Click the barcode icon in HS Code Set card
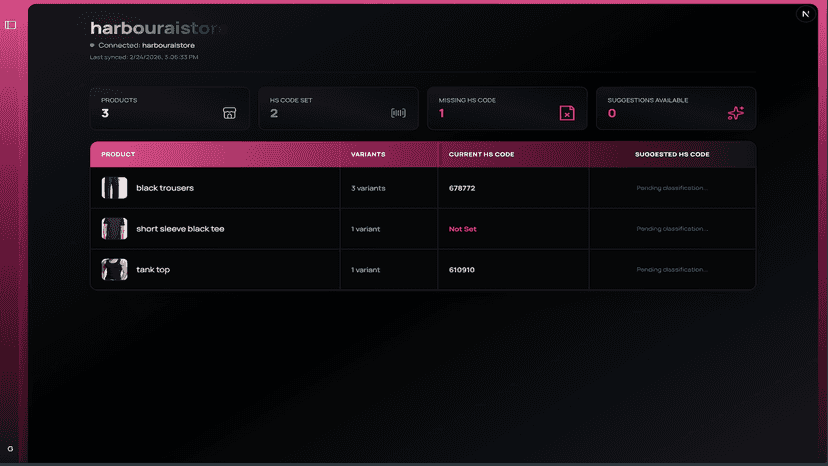The image size is (828, 466). click(398, 113)
